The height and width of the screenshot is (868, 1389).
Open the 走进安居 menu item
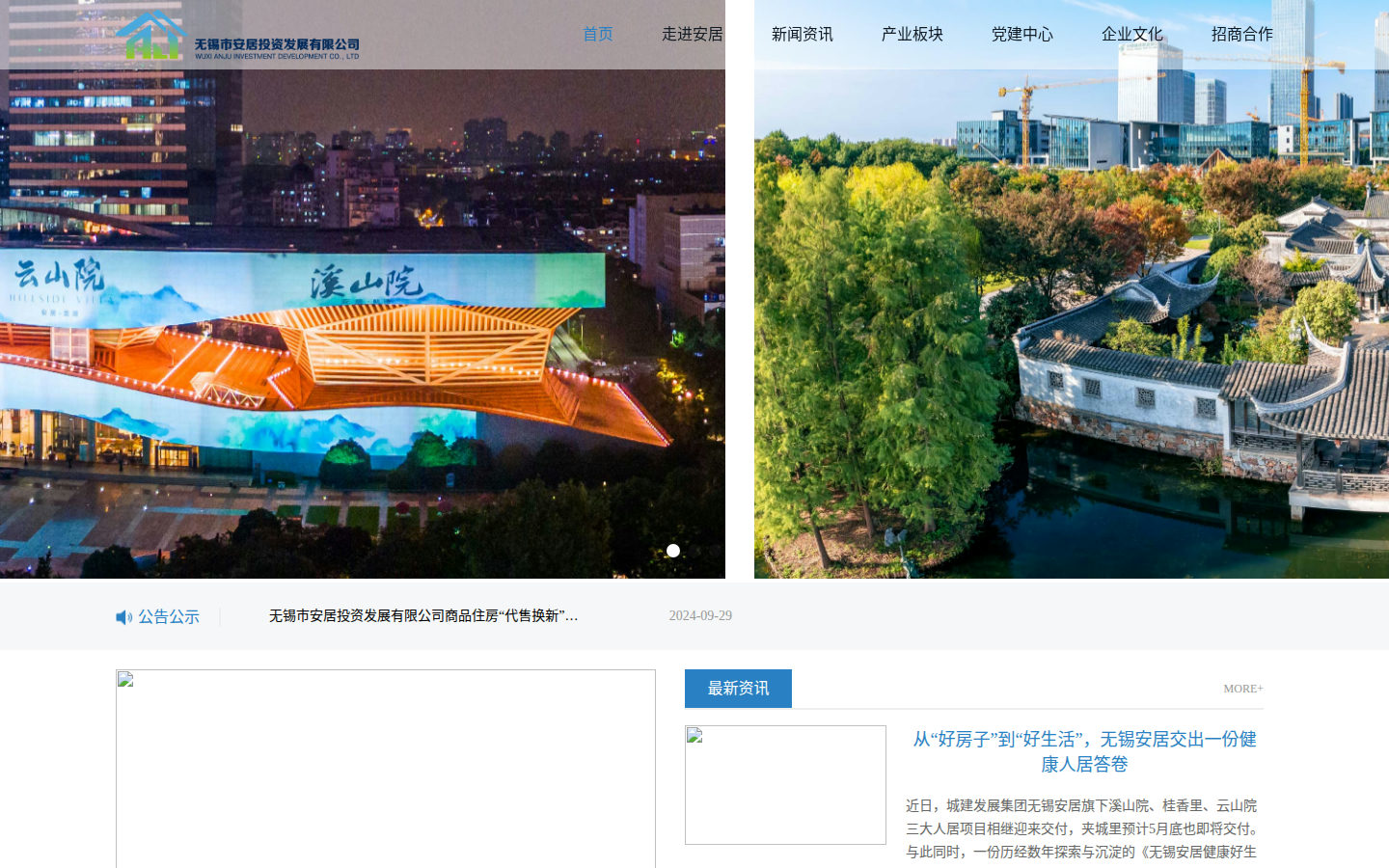pyautogui.click(x=693, y=34)
